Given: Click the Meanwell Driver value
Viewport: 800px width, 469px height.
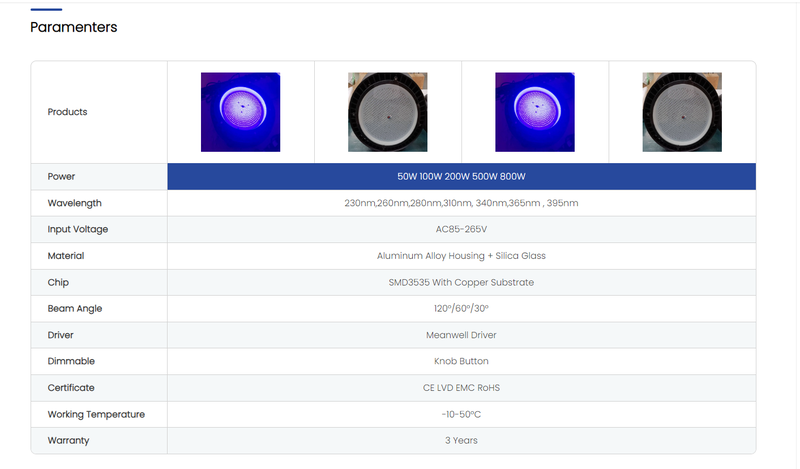Looking at the screenshot, I should point(461,335).
